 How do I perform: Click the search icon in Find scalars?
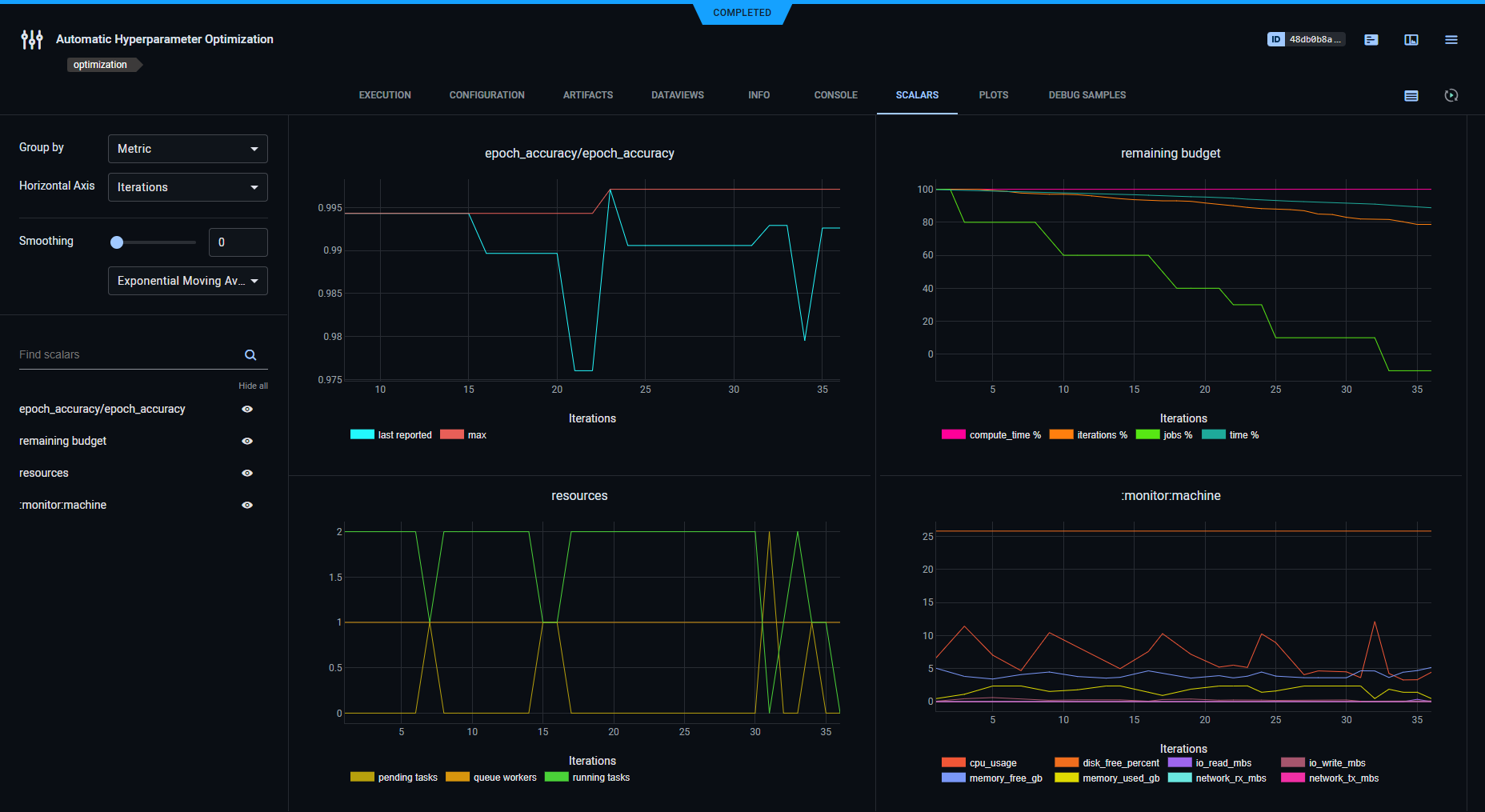pyautogui.click(x=250, y=354)
